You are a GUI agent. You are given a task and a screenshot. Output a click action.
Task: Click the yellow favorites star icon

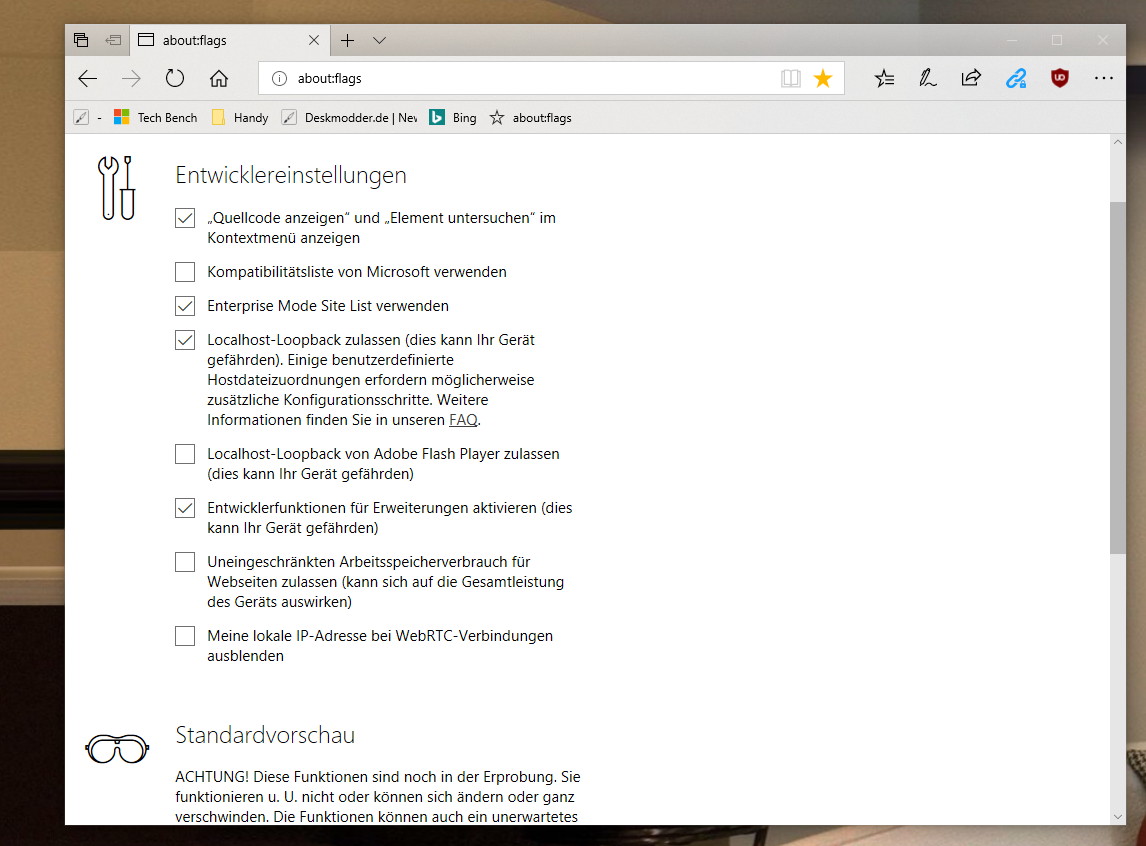[x=823, y=79]
